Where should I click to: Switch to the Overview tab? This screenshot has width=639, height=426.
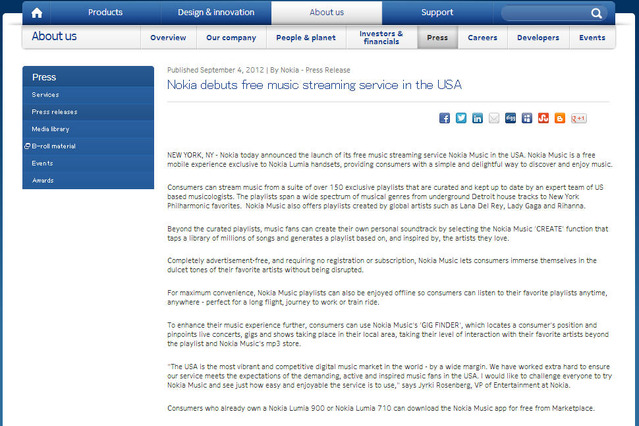(x=168, y=38)
